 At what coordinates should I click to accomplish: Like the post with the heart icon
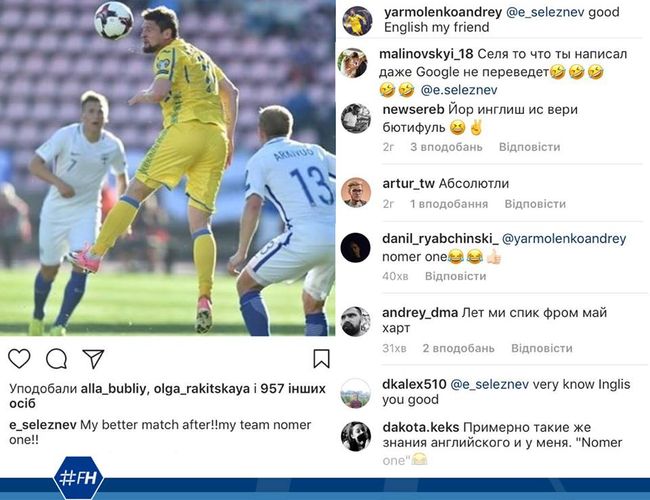(x=19, y=359)
